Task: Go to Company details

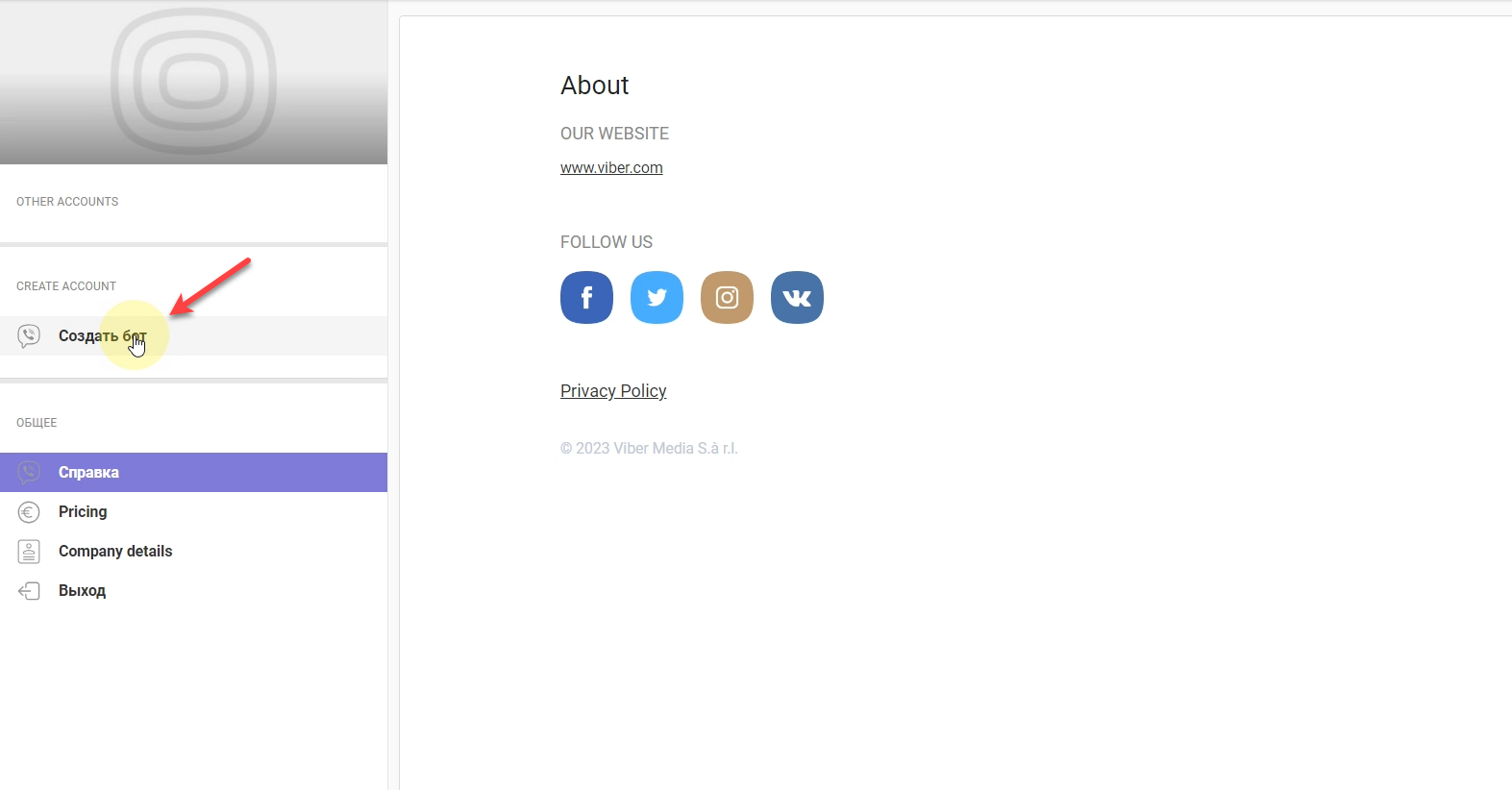Action: tap(193, 551)
